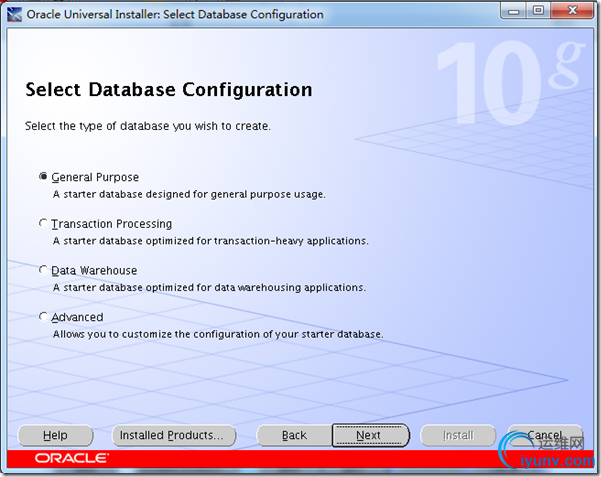
Task: Click the Oracle installer title bar icon
Action: coord(15,15)
